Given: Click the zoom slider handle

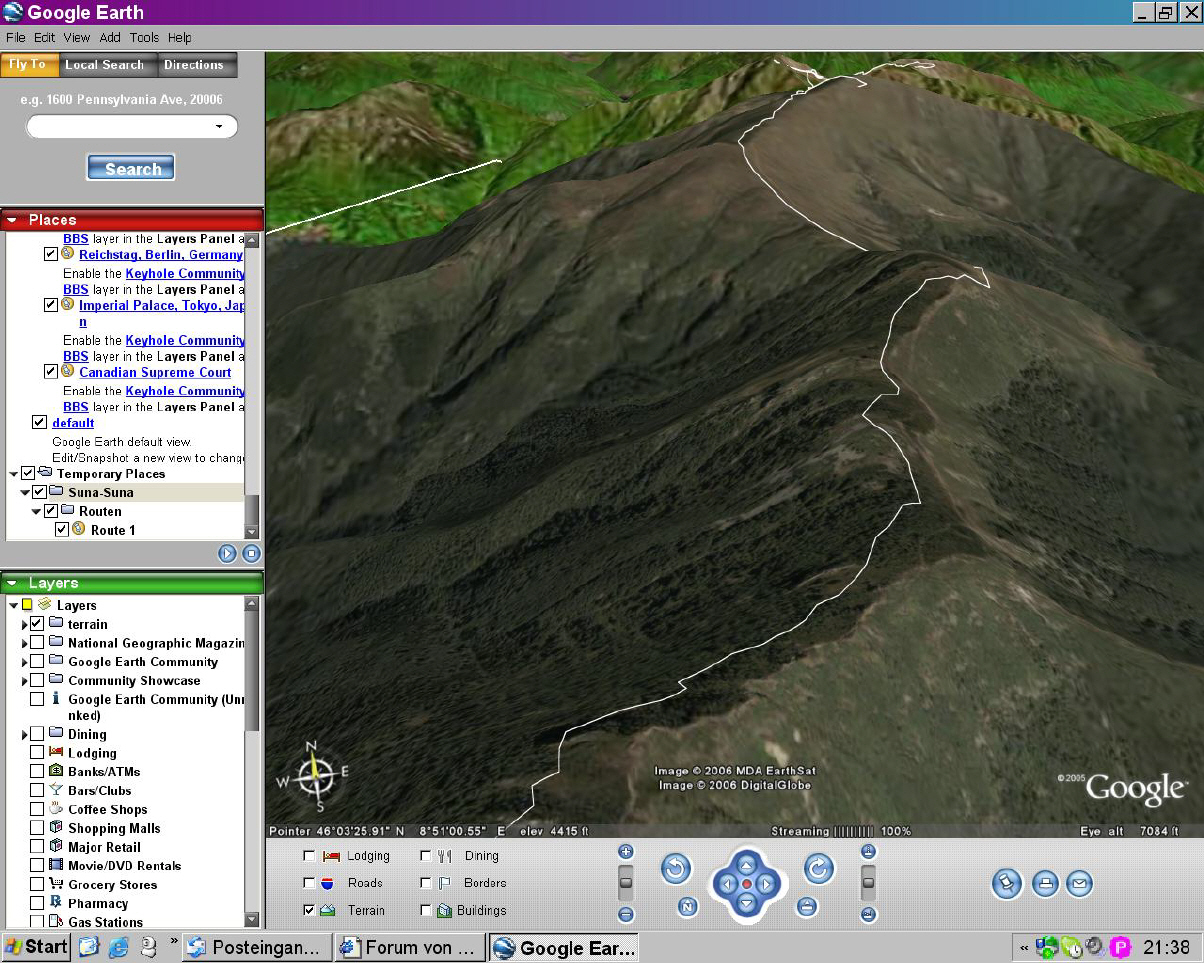Looking at the screenshot, I should tap(626, 883).
